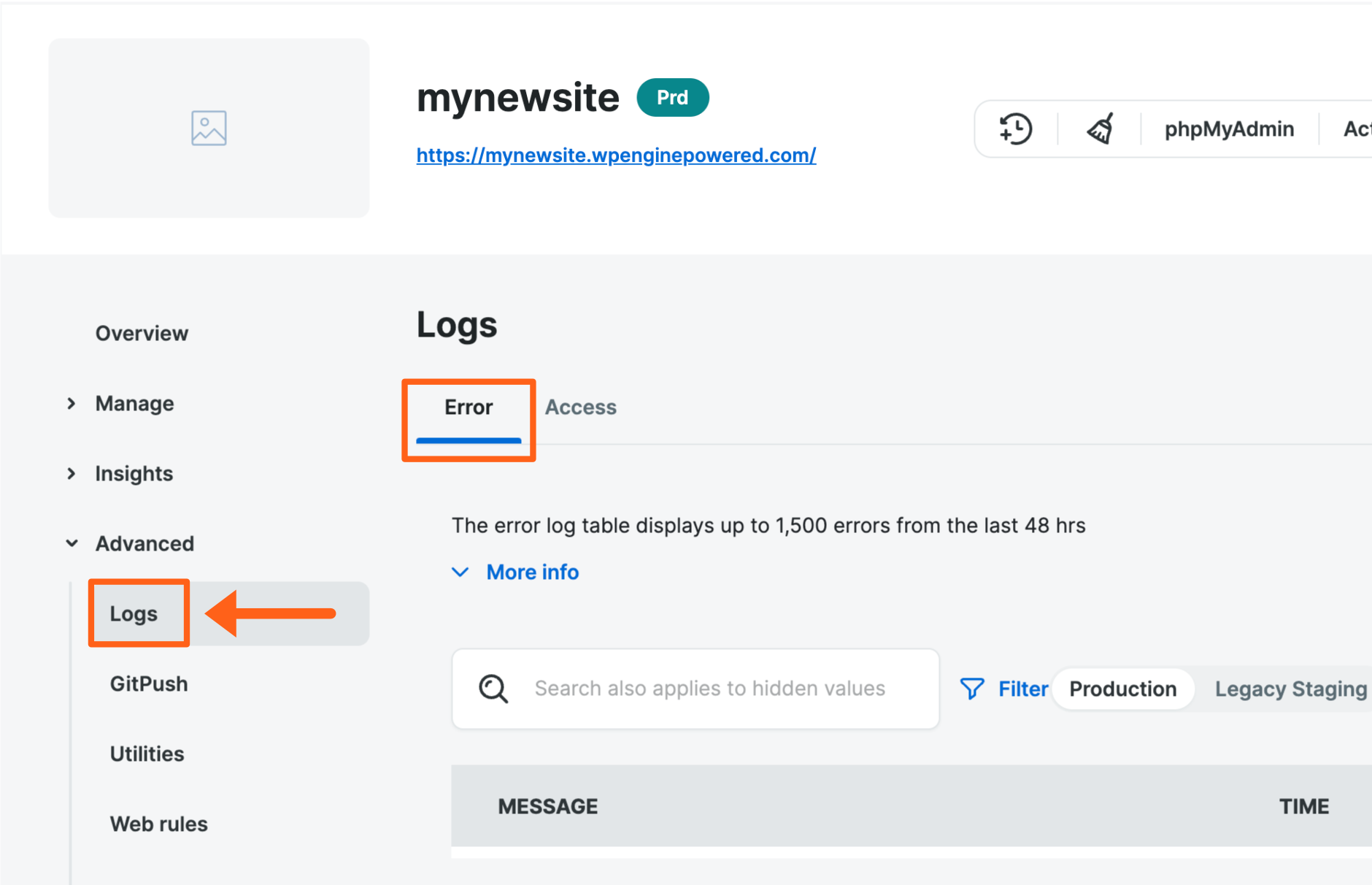Click the MESSAGE column header
The image size is (1372, 885).
(x=547, y=805)
